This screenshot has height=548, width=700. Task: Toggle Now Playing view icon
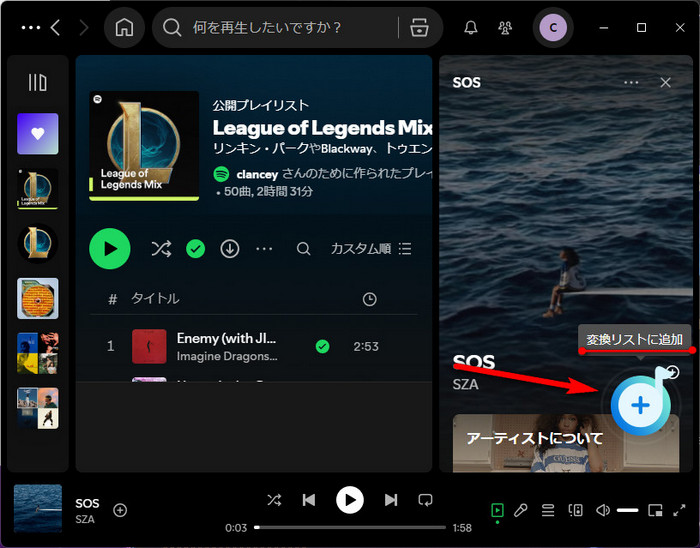click(x=497, y=510)
